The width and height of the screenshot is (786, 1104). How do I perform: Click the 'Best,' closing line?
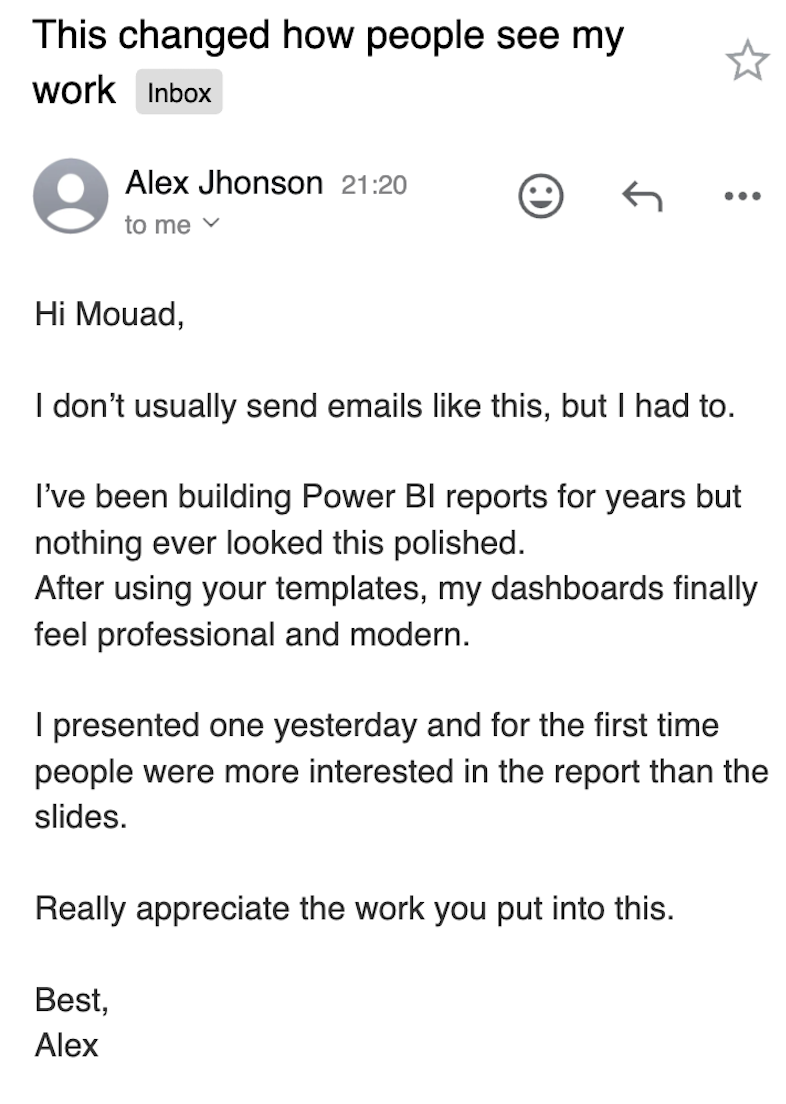click(71, 999)
